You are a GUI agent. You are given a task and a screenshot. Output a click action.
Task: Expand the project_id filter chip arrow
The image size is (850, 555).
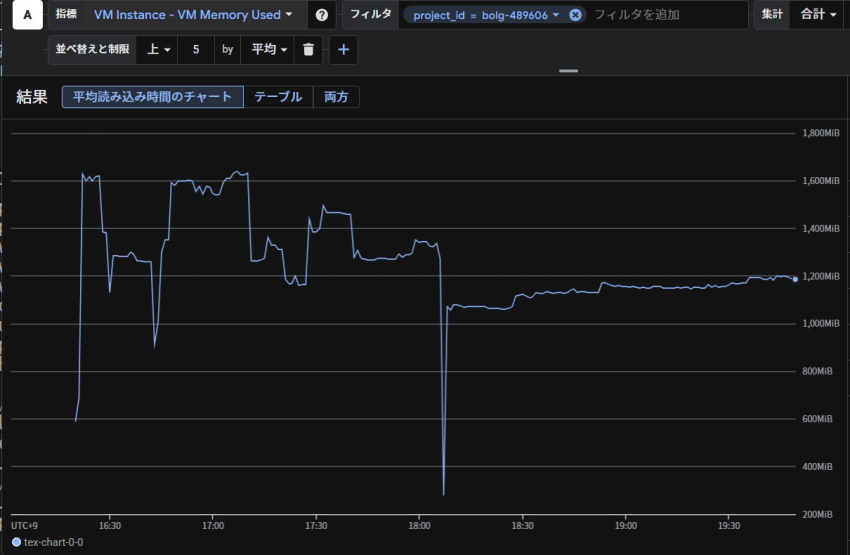(556, 15)
